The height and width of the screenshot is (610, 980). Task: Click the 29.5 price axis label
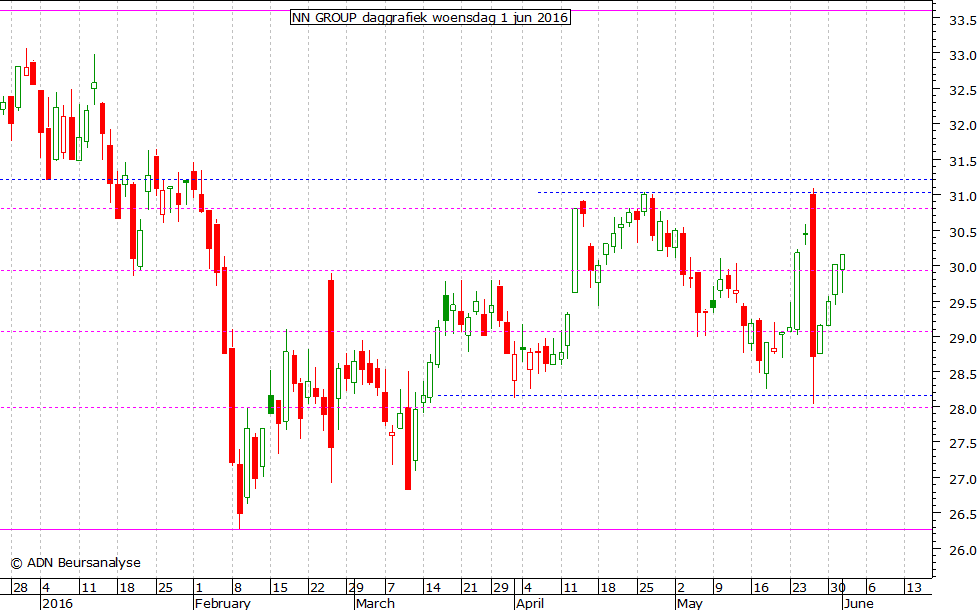[962, 303]
